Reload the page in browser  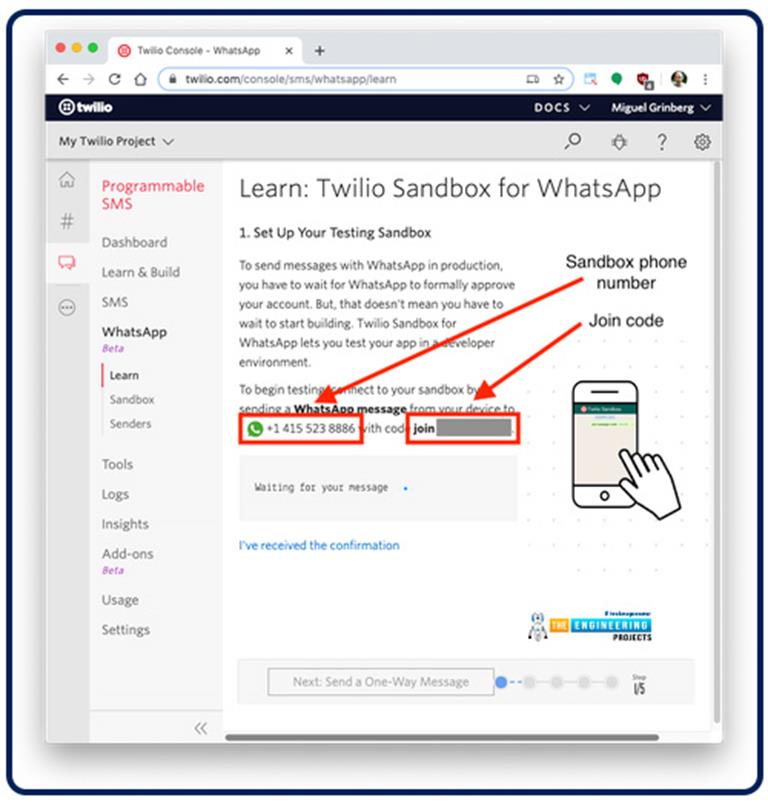tap(115, 79)
